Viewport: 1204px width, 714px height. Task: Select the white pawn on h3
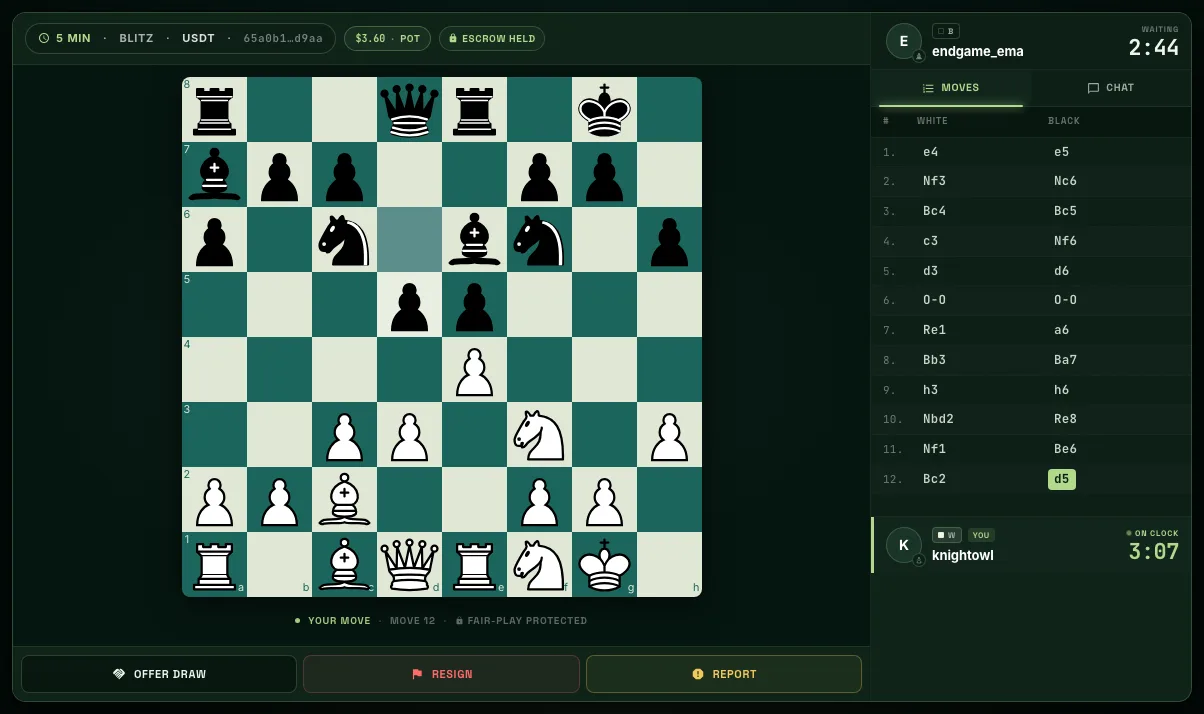click(669, 435)
